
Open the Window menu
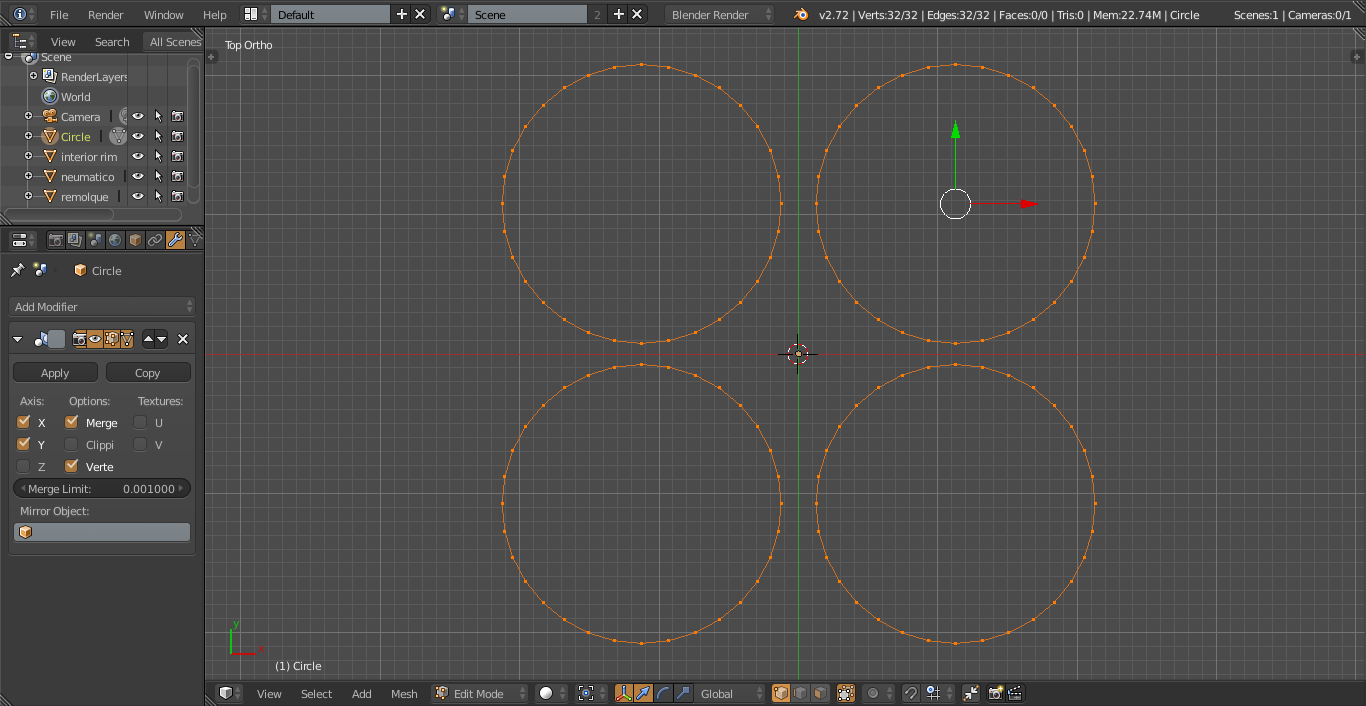163,15
